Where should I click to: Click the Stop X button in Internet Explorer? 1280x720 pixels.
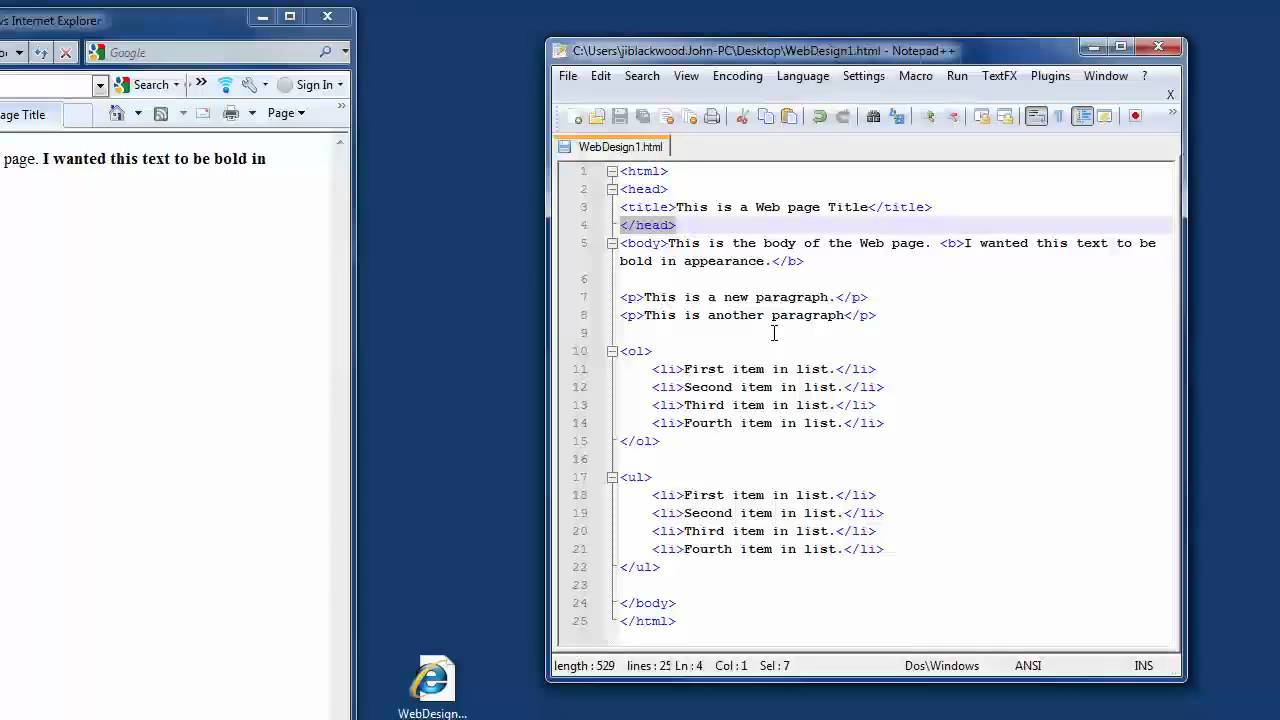point(66,52)
